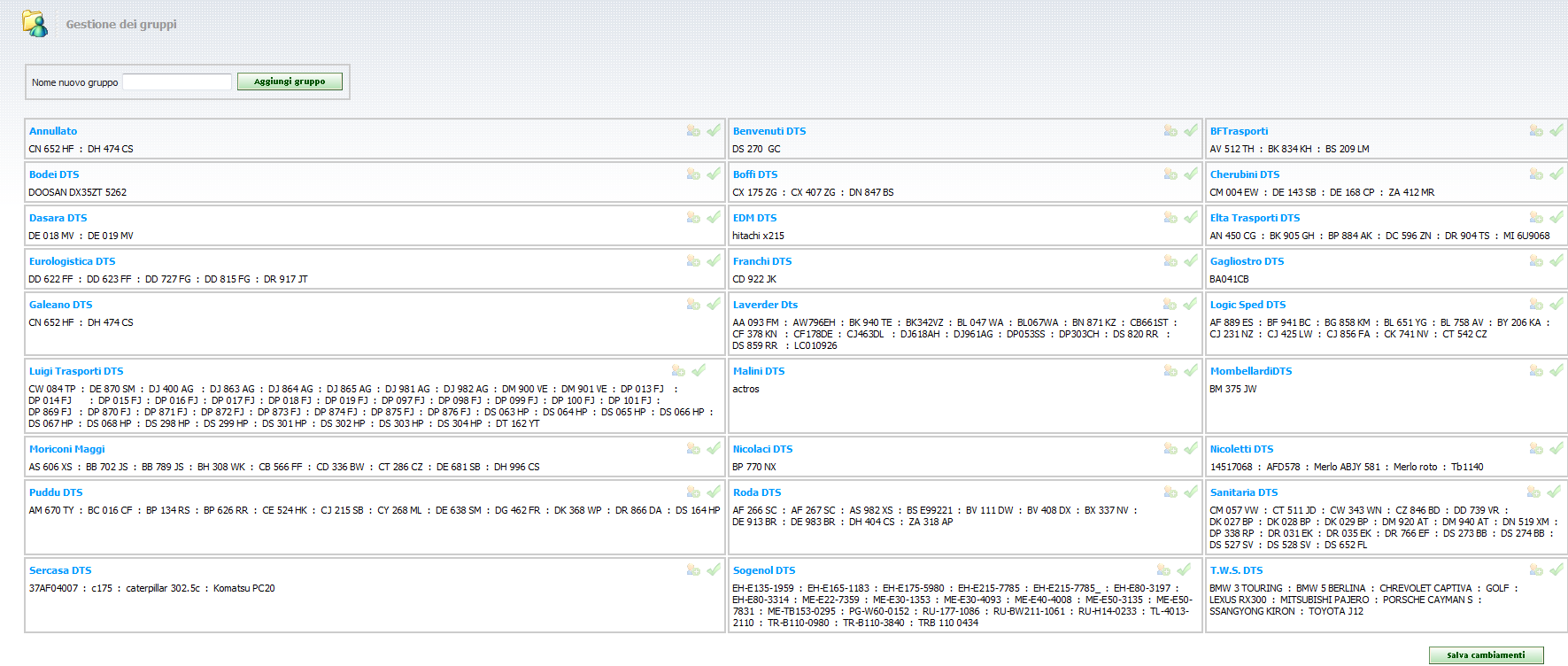Add user icon for Benvenuti DTS group

point(1170,130)
